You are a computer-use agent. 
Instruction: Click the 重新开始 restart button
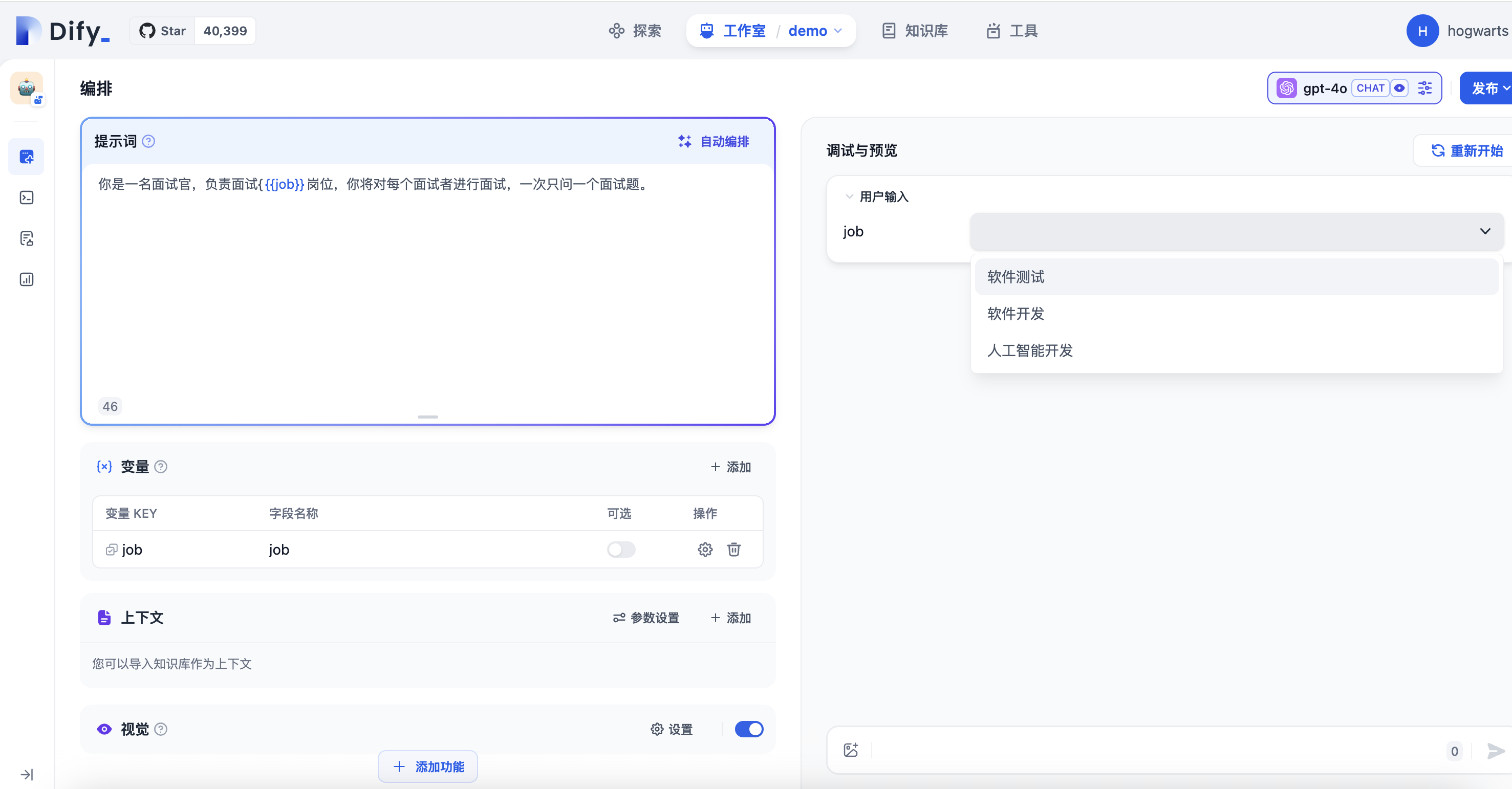tap(1464, 151)
